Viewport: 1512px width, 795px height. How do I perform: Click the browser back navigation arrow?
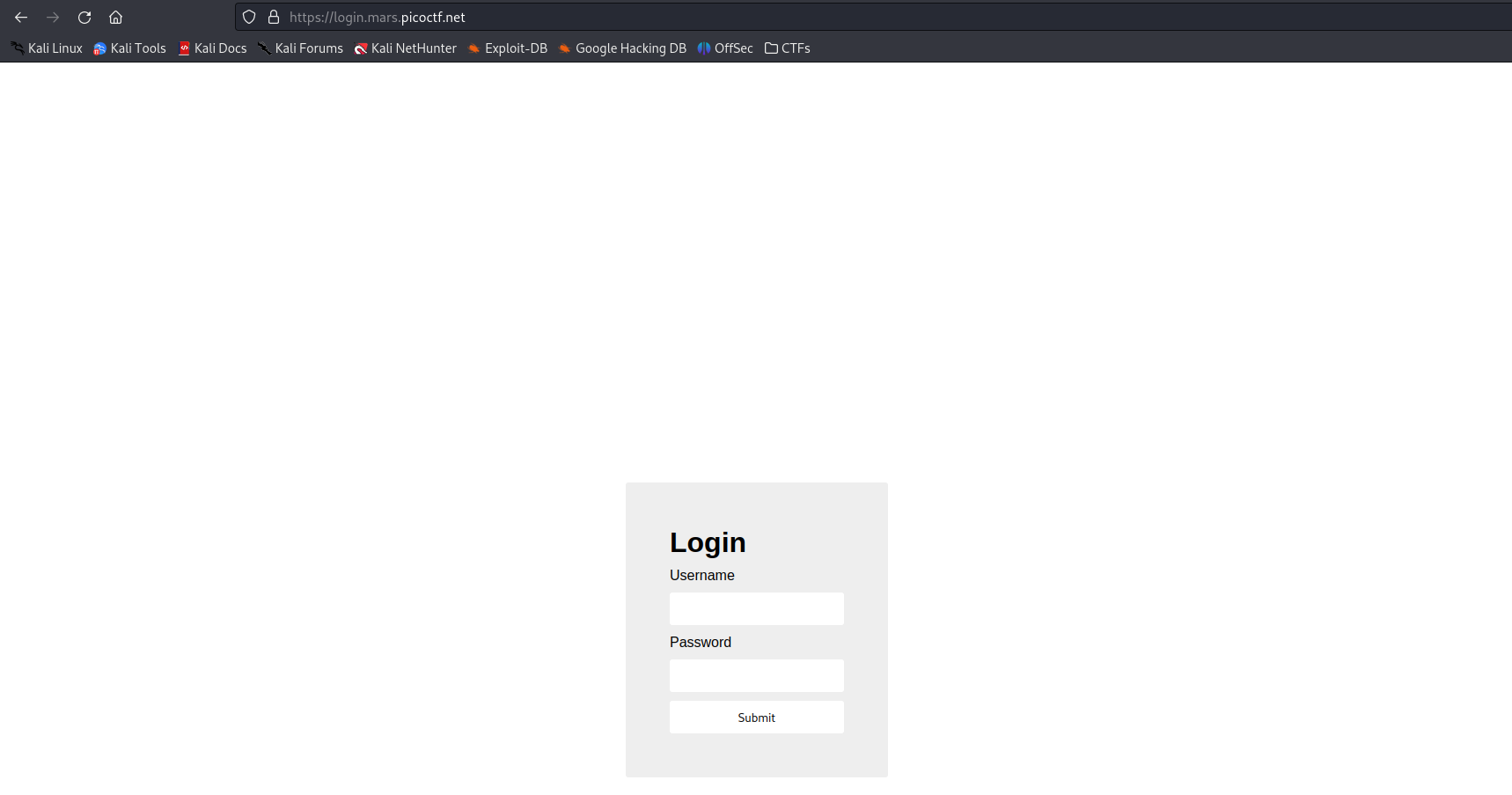[x=21, y=17]
